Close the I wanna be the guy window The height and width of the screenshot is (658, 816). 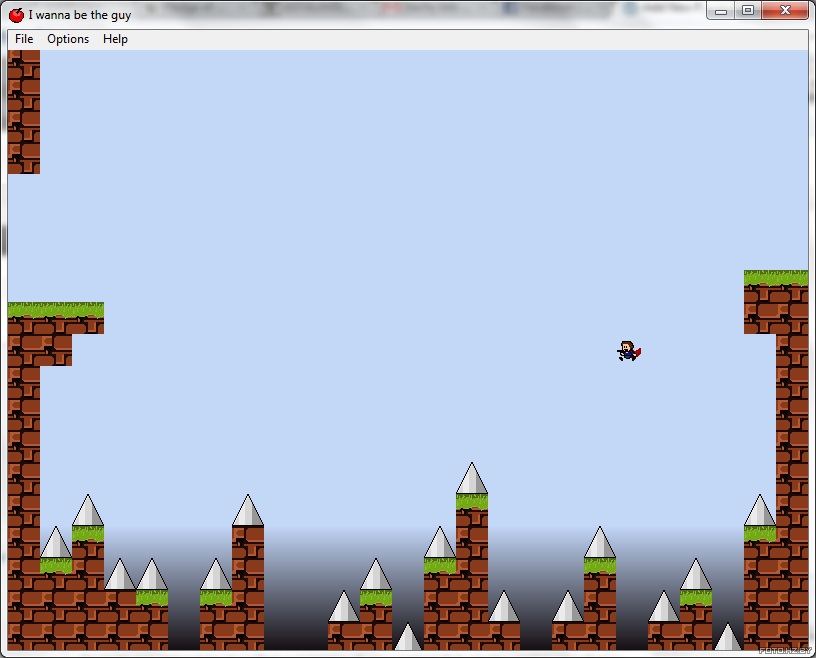(x=785, y=11)
